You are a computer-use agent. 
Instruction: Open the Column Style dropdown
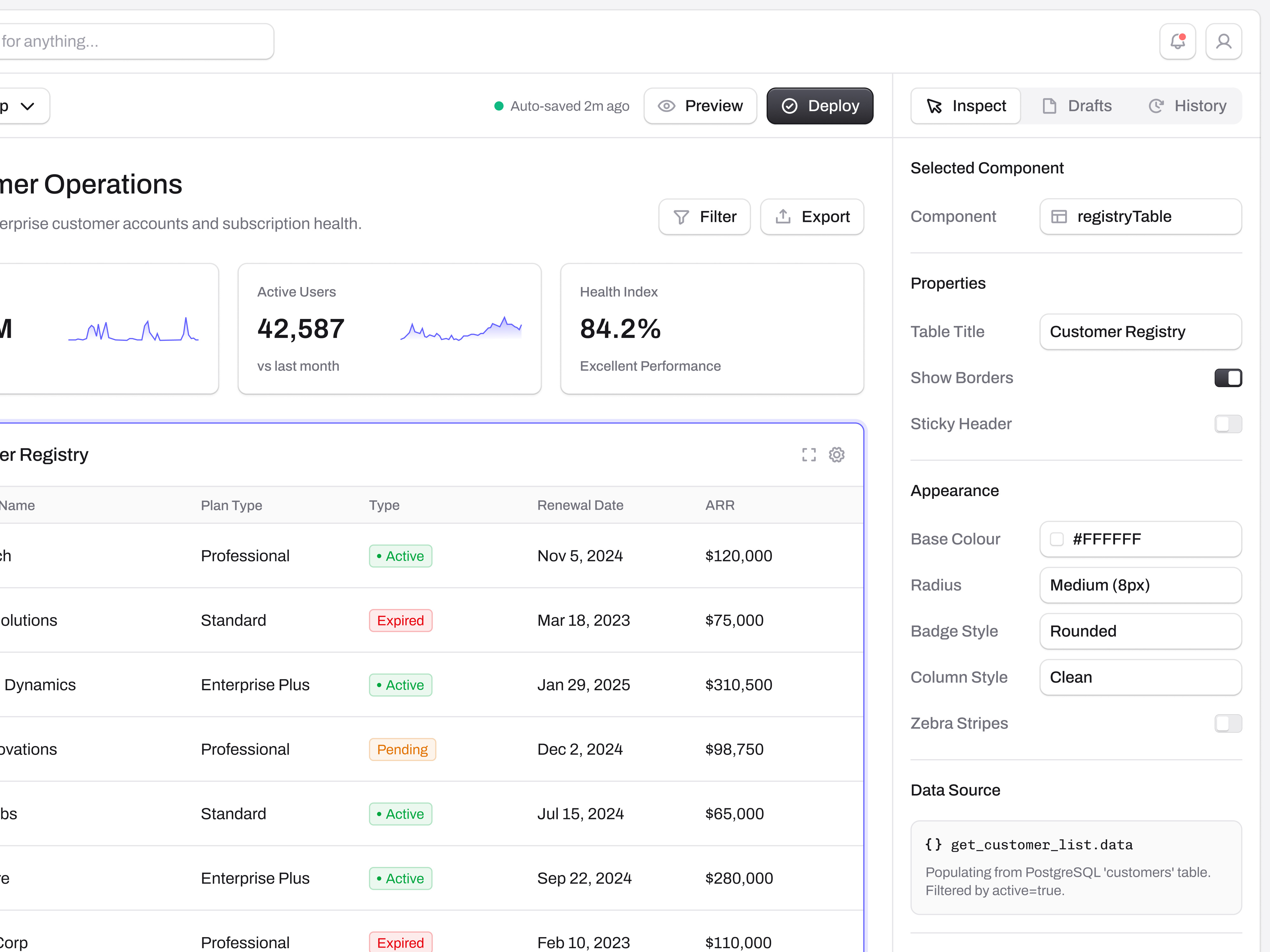pyautogui.click(x=1140, y=677)
